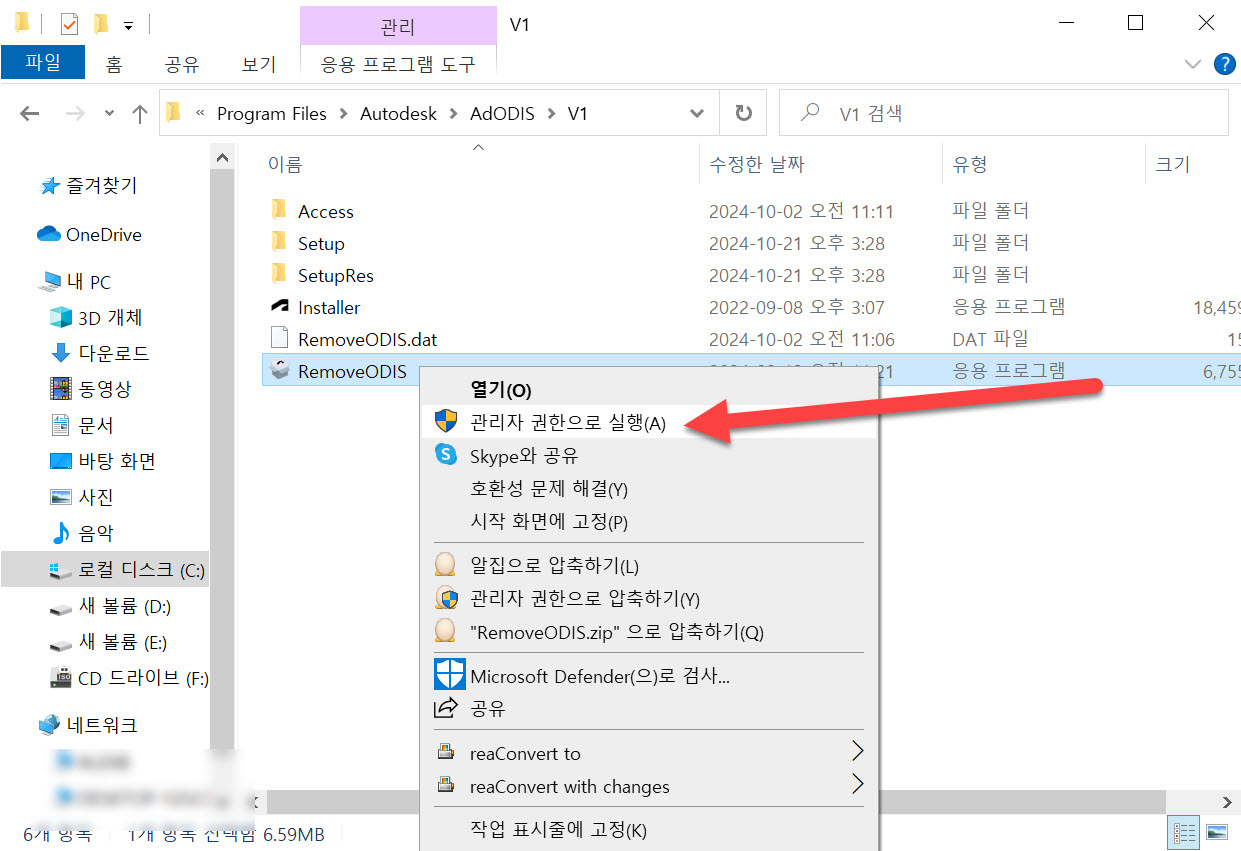Screen dimensions: 1241x851
Task: Click the 공유 share icon in context menu
Action: click(x=445, y=708)
